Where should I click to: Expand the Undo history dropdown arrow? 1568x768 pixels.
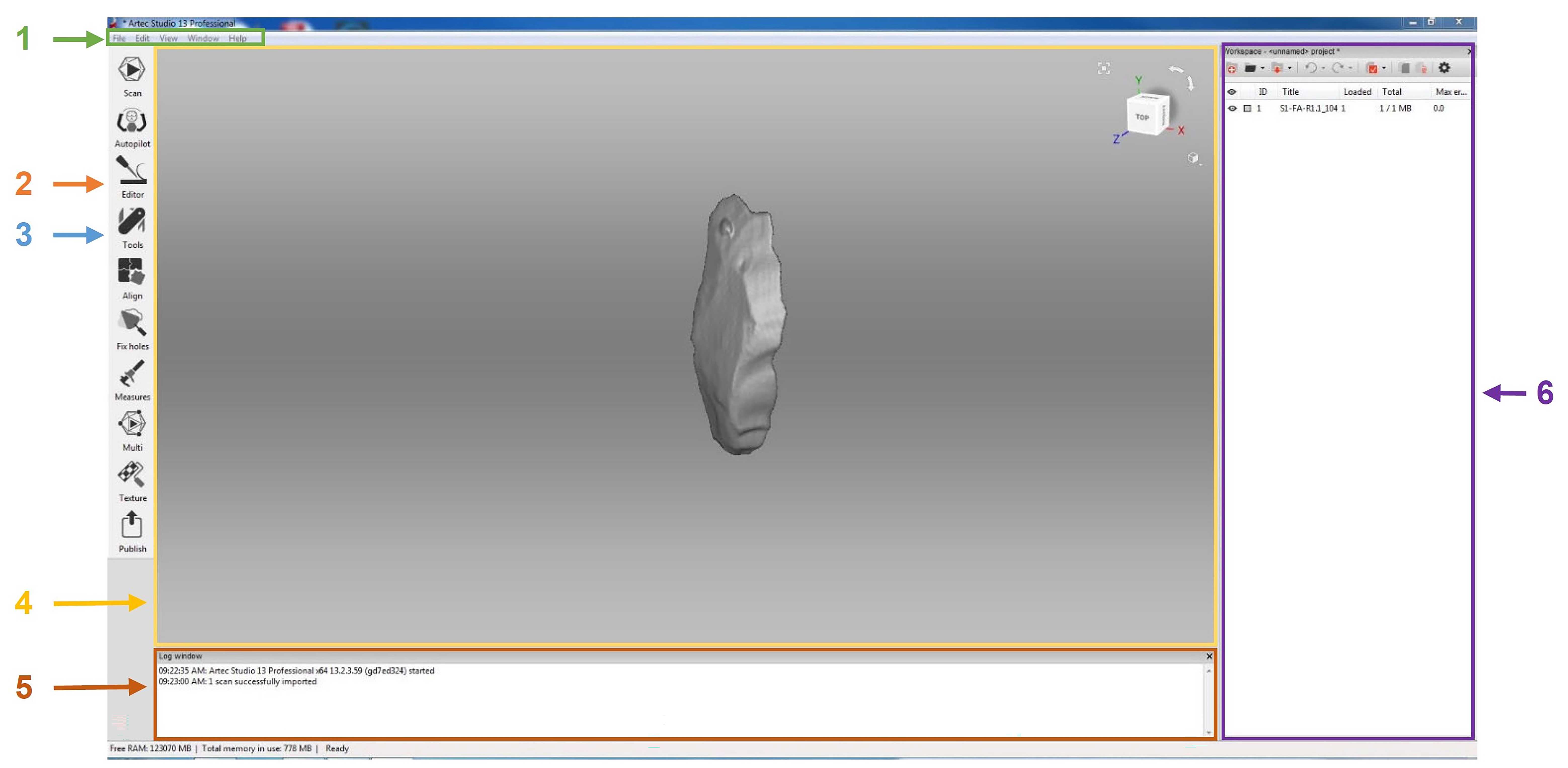[x=1323, y=68]
